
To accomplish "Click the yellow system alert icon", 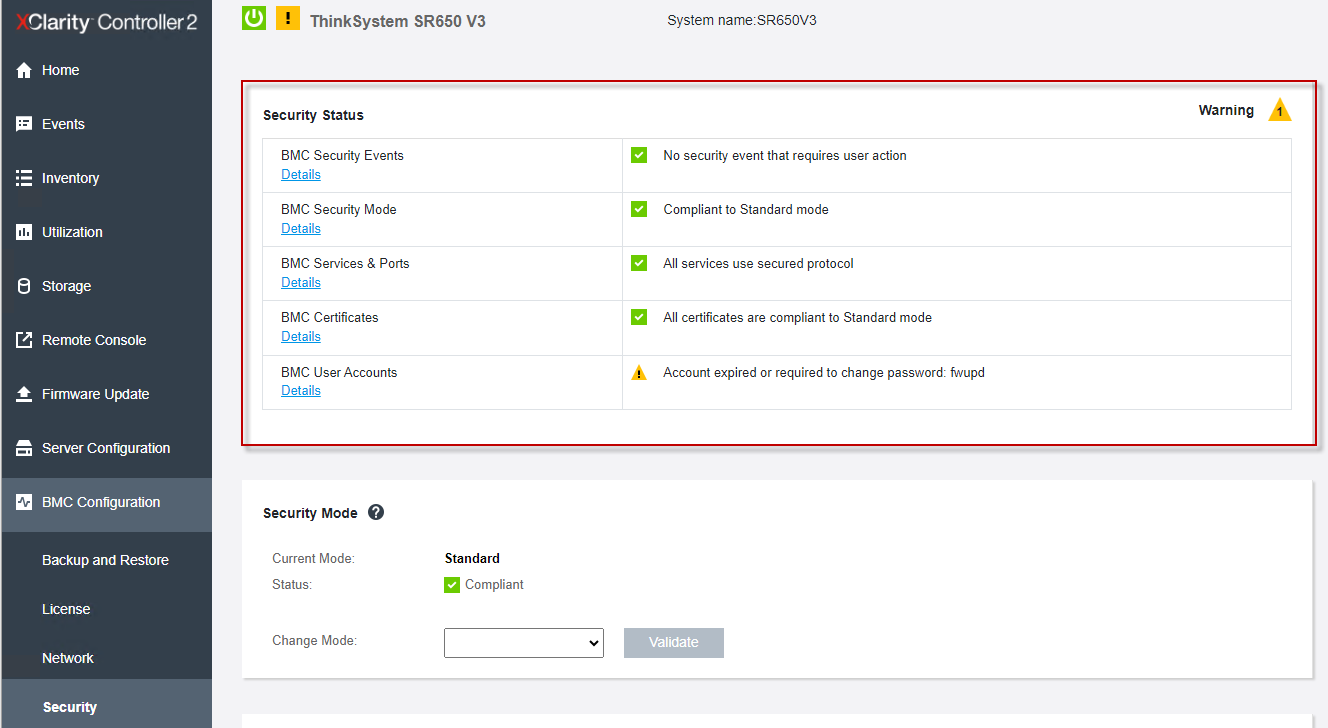I will tap(288, 18).
